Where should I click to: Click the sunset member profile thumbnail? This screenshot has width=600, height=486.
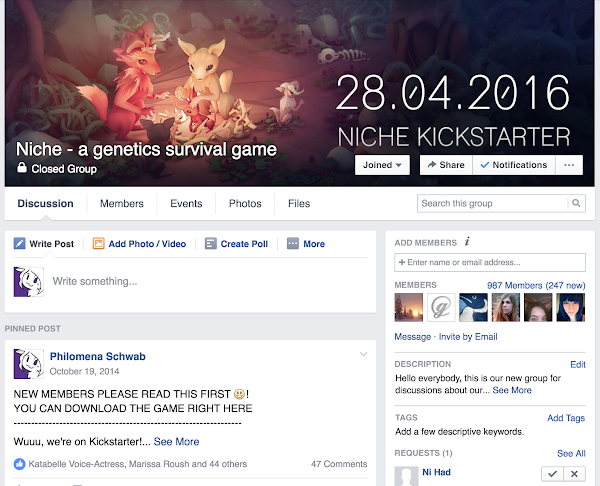[x=409, y=307]
